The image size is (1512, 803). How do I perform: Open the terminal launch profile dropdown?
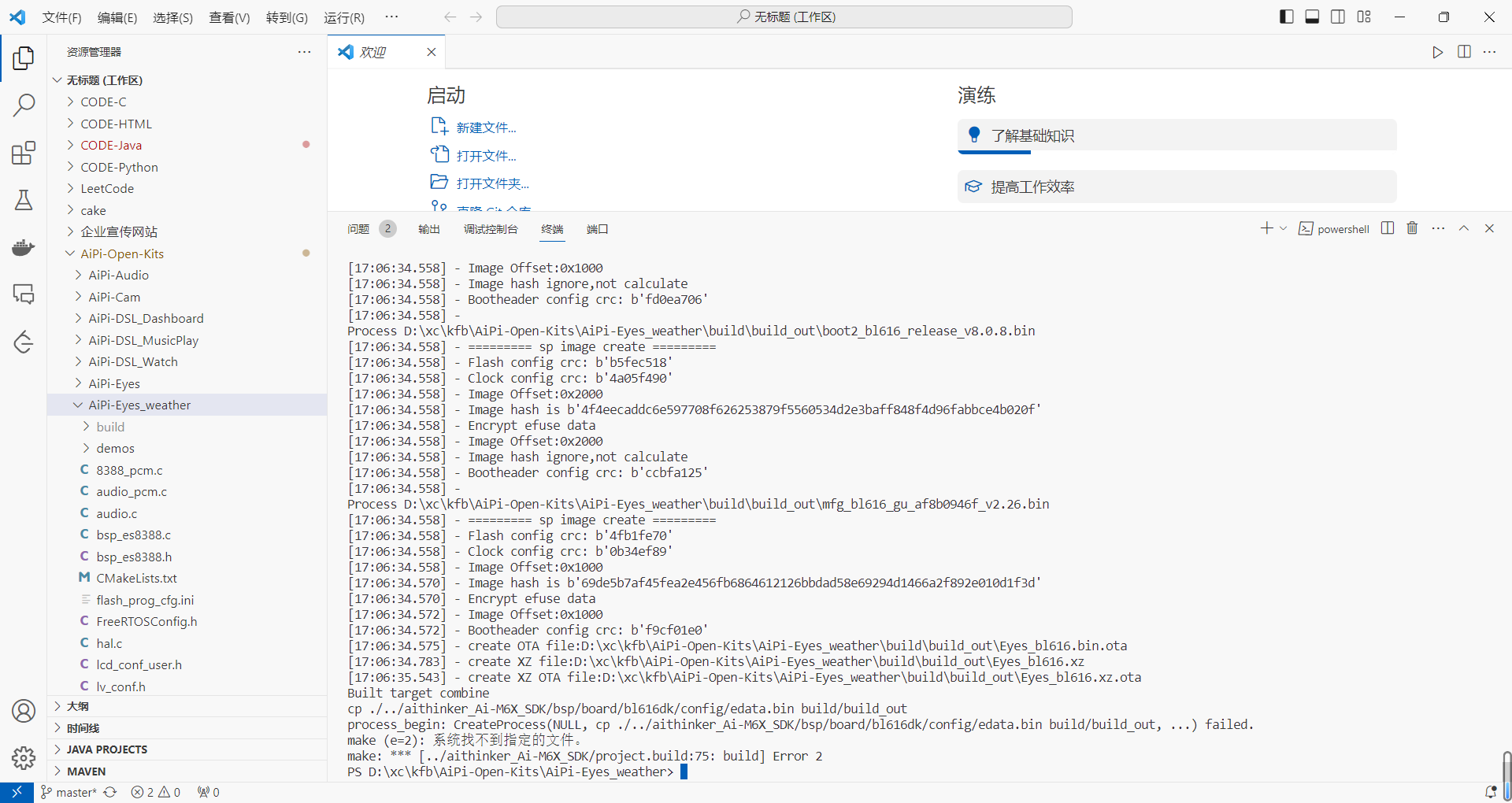click(x=1284, y=228)
